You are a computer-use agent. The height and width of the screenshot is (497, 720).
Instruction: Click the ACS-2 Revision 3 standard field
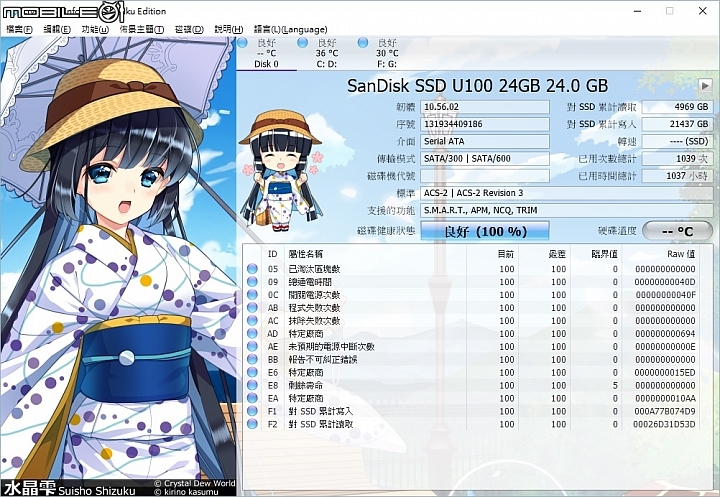pos(567,193)
